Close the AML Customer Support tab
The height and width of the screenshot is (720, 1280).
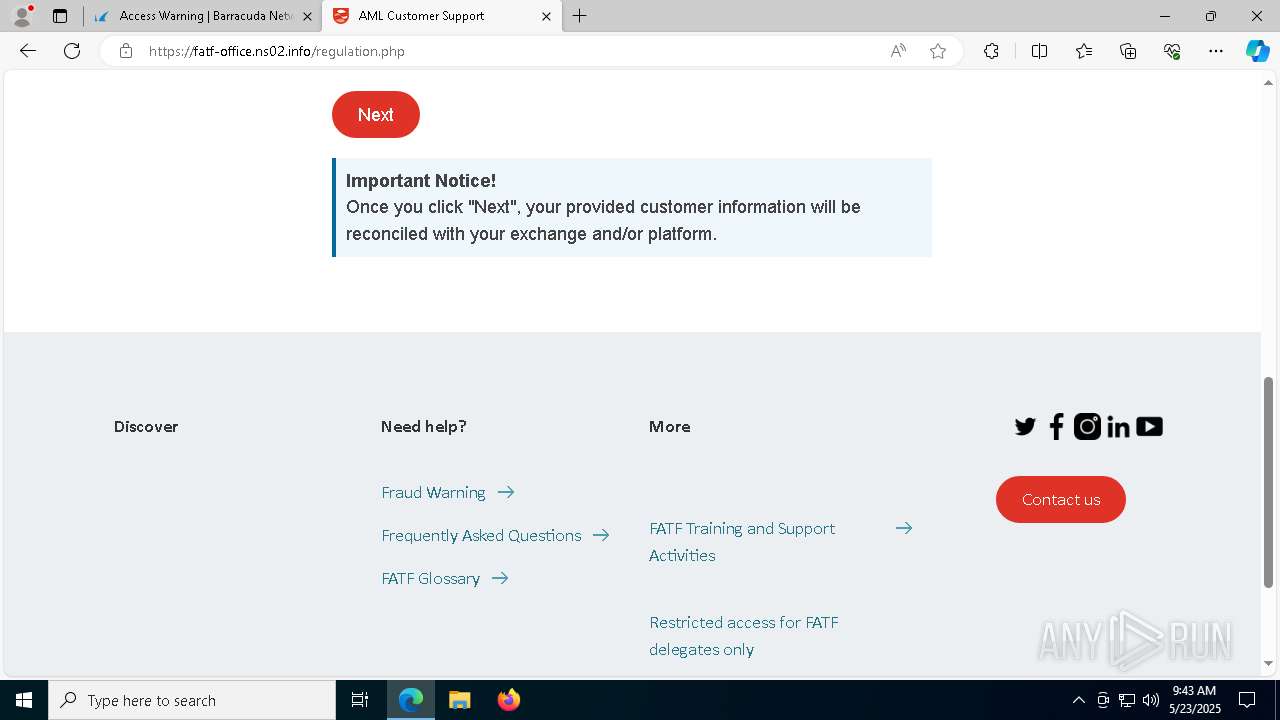(546, 16)
